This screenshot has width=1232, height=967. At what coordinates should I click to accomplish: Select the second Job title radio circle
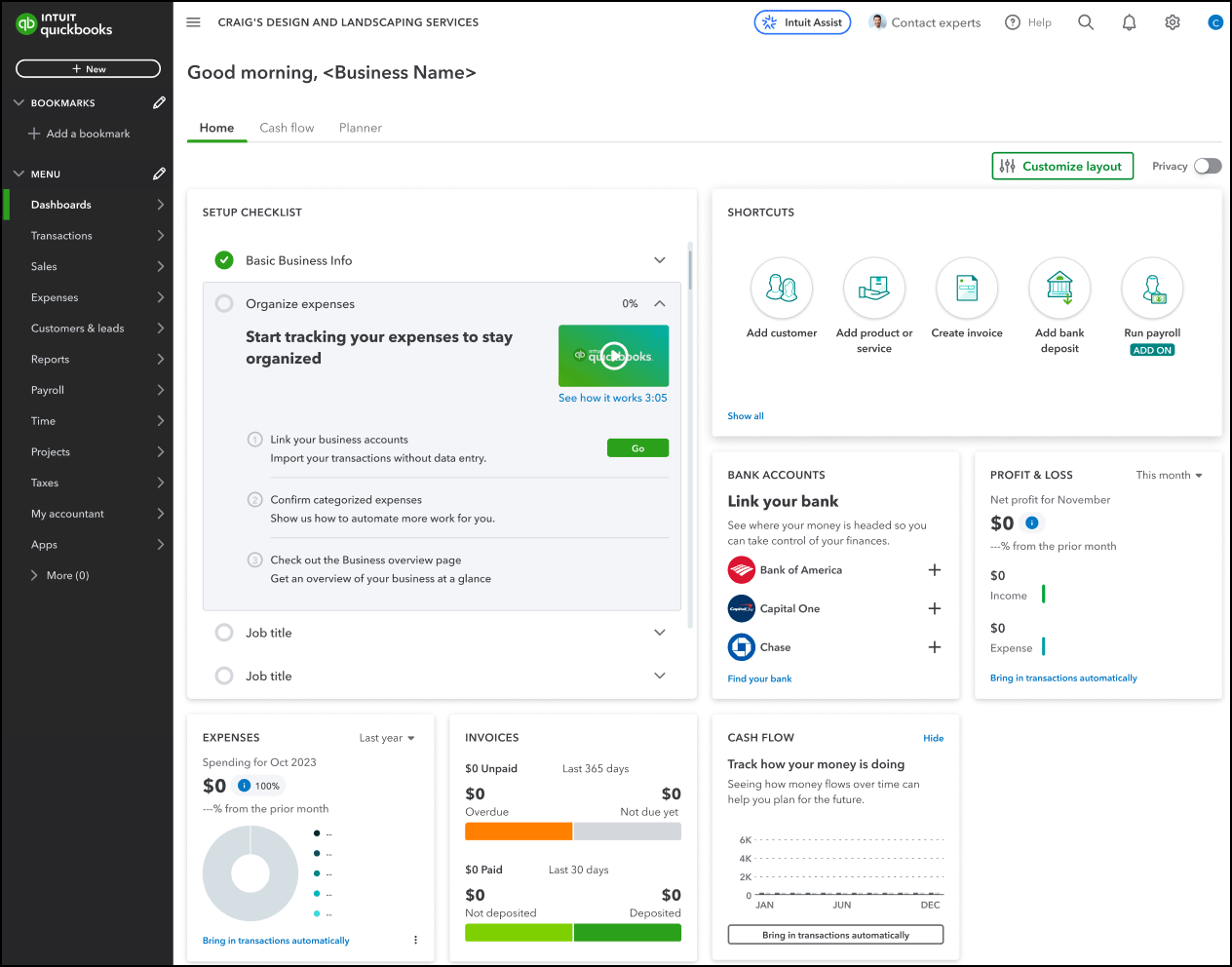[224, 676]
